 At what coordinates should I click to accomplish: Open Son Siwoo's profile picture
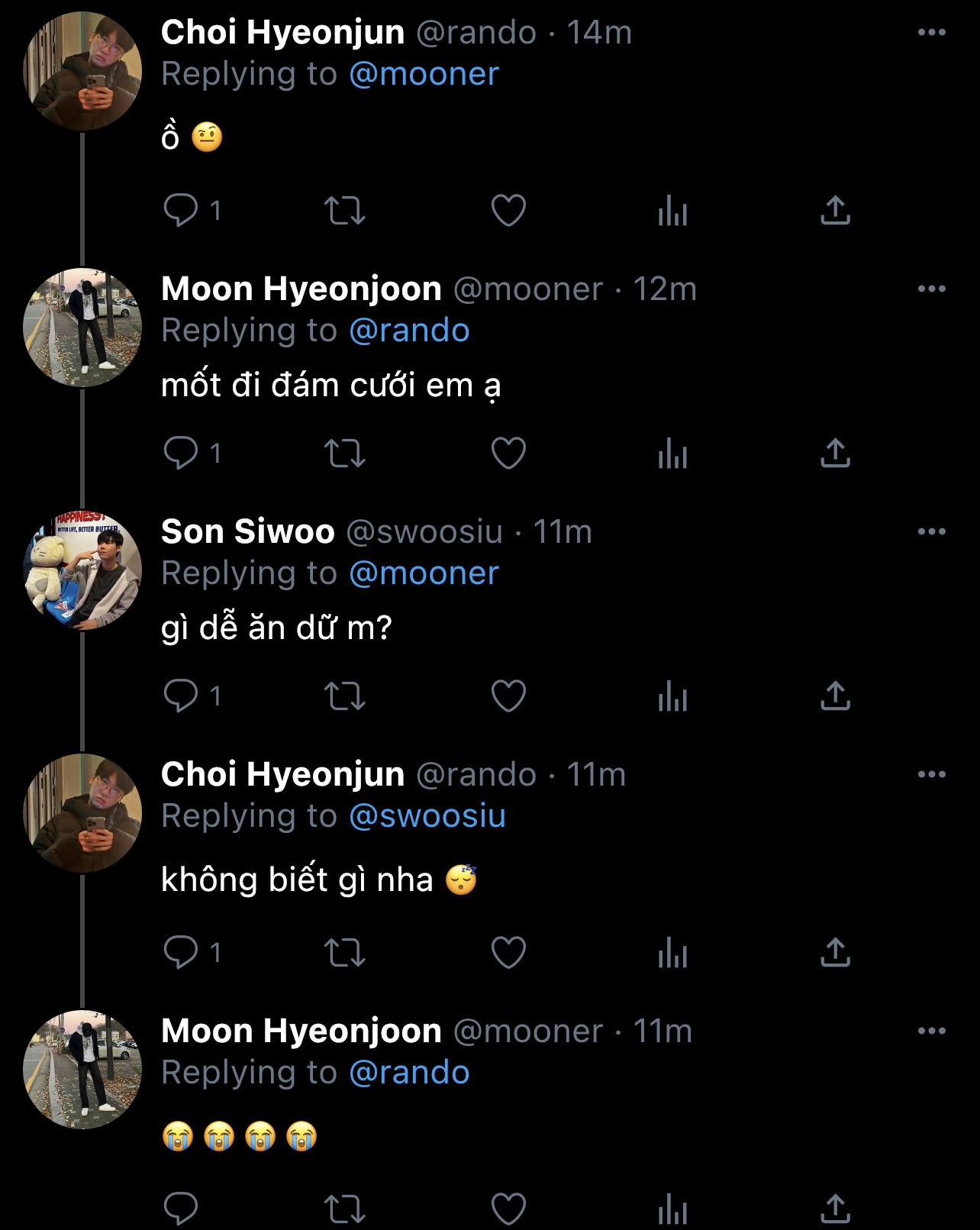click(x=82, y=572)
